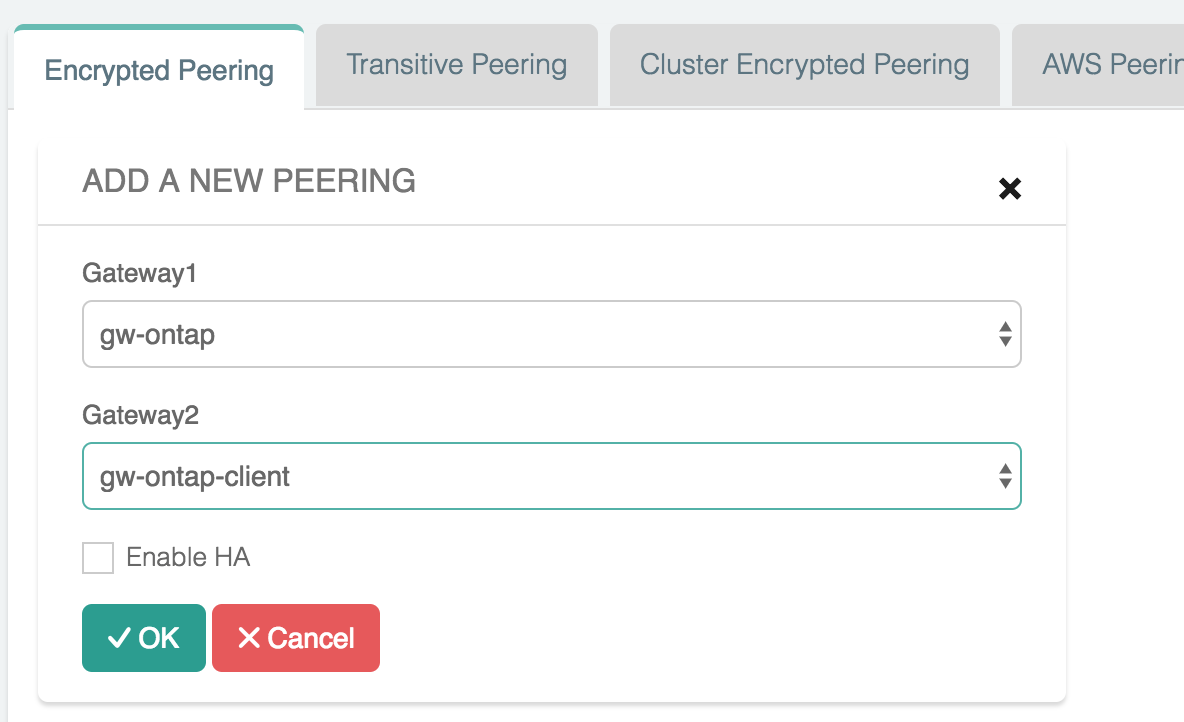Close the Add a New Peering panel
The image size is (1184, 722).
[1010, 188]
